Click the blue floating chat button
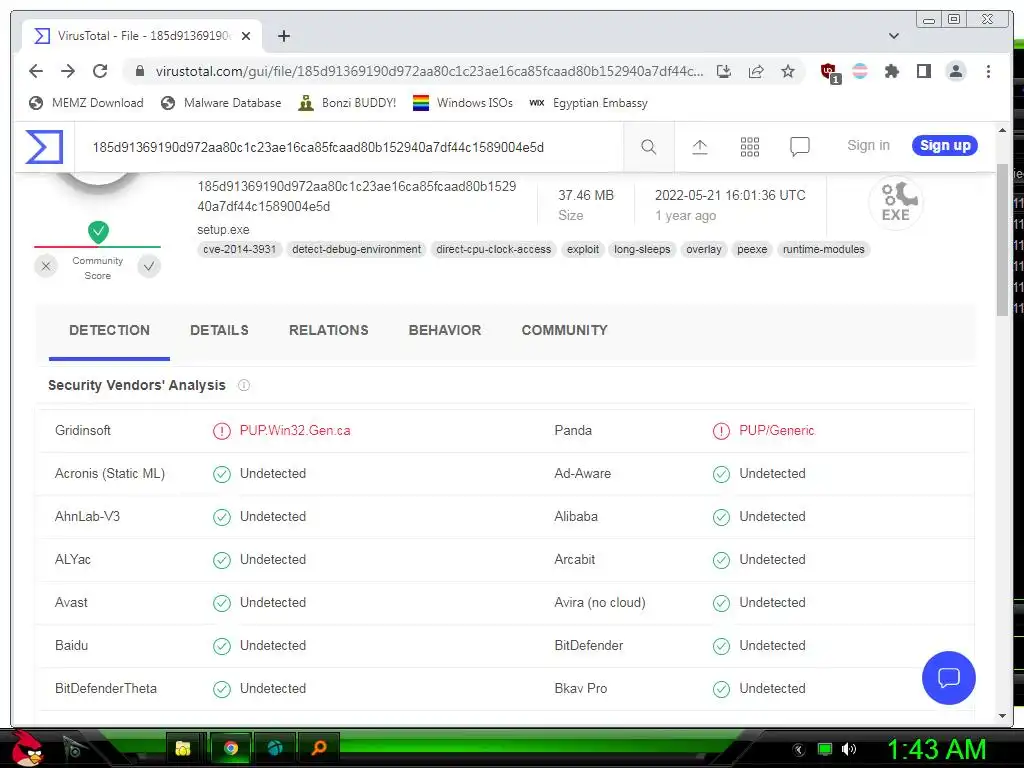1024x768 pixels. coord(948,677)
